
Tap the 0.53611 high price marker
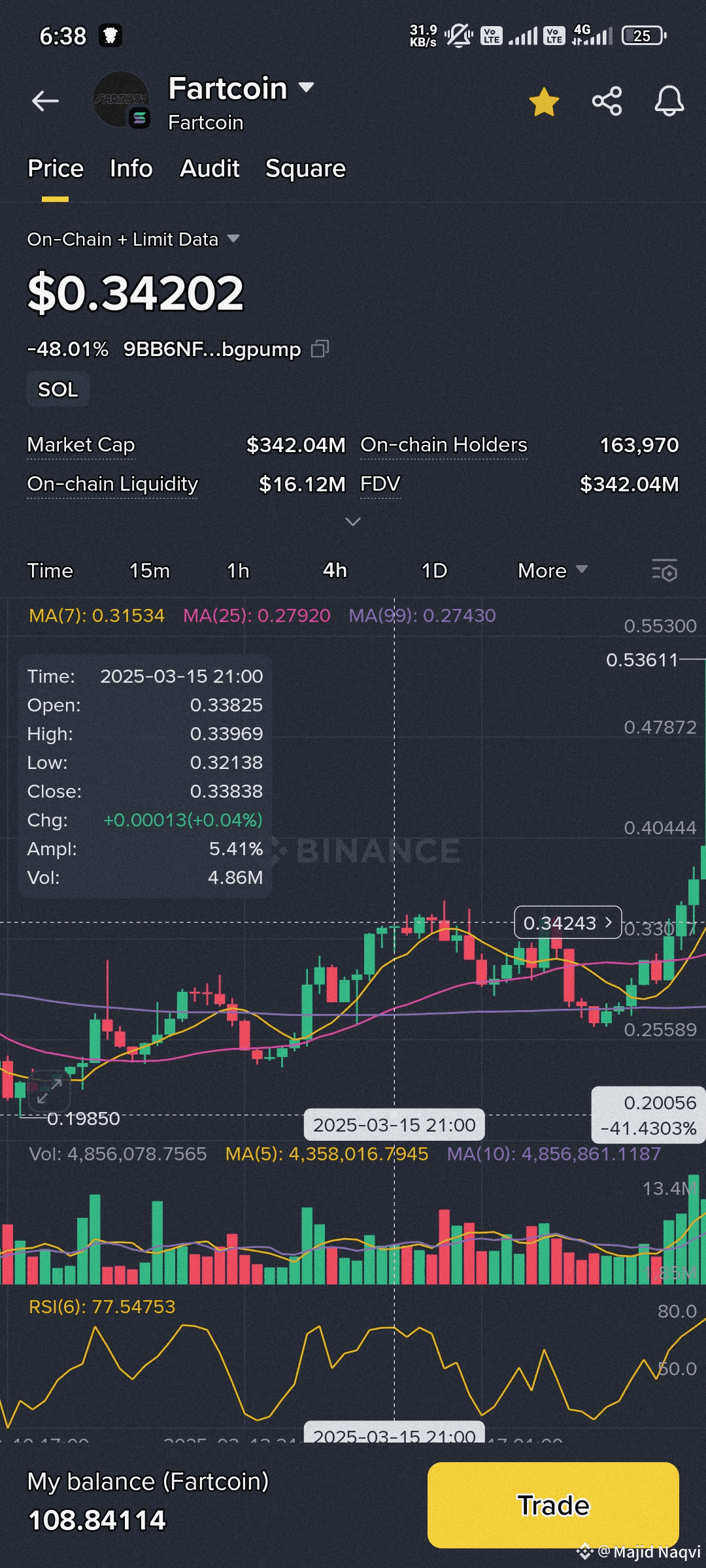tap(642, 660)
